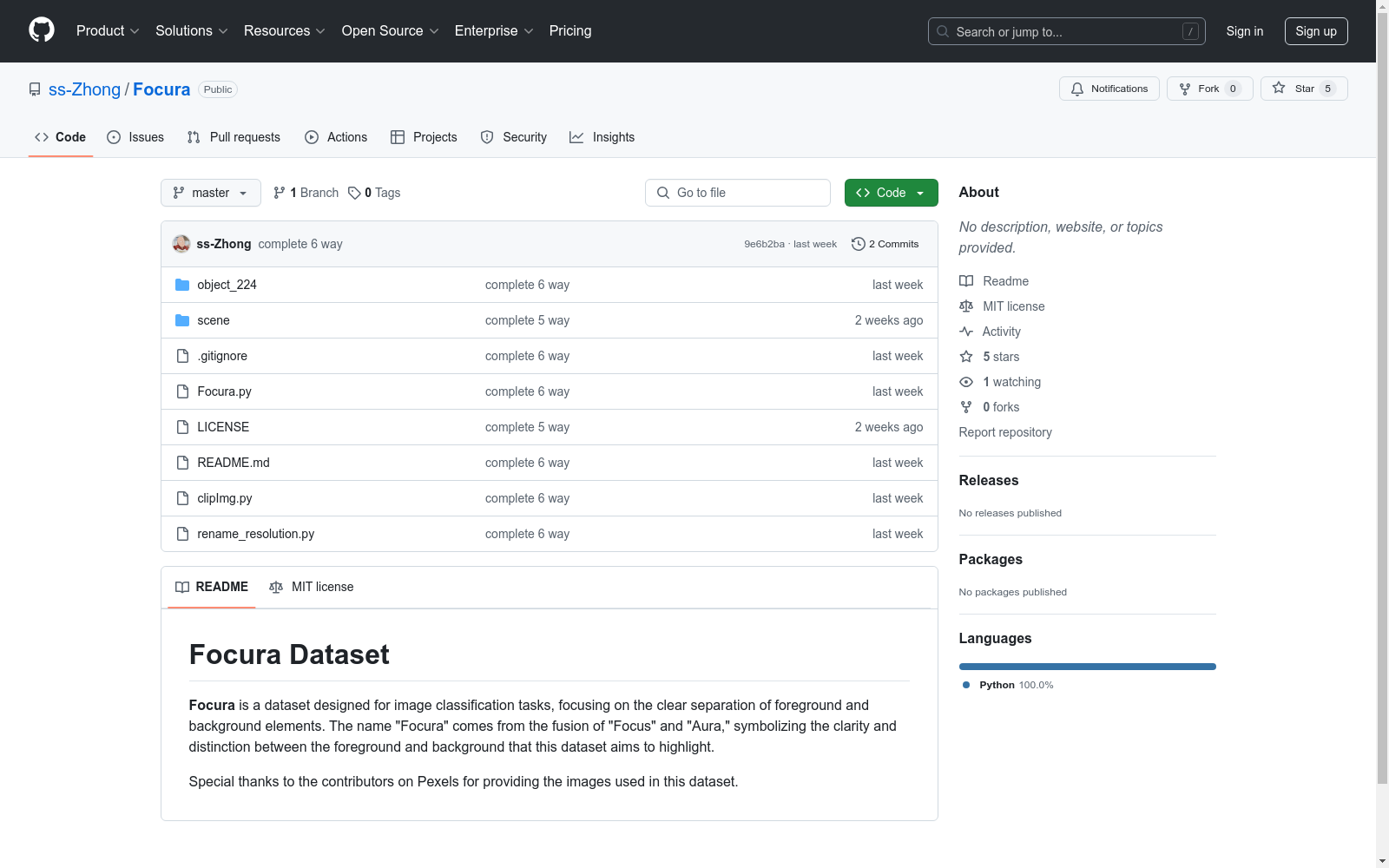The image size is (1389, 868).
Task: Expand the Open Source menu
Action: point(391,30)
